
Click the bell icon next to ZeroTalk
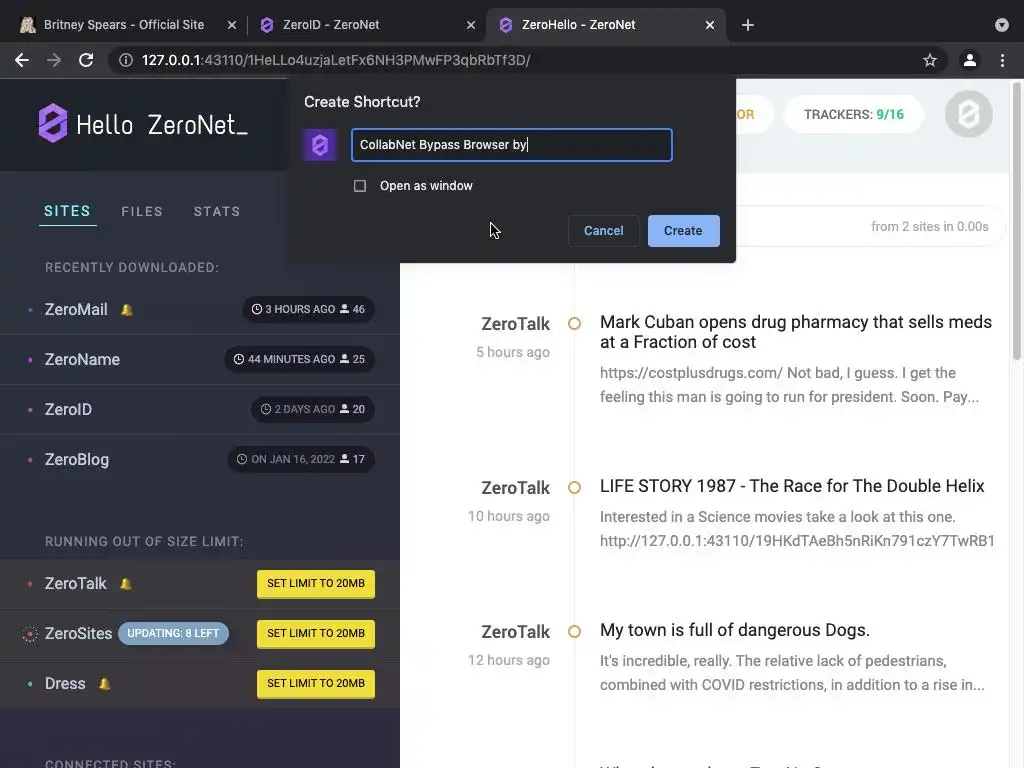point(125,584)
